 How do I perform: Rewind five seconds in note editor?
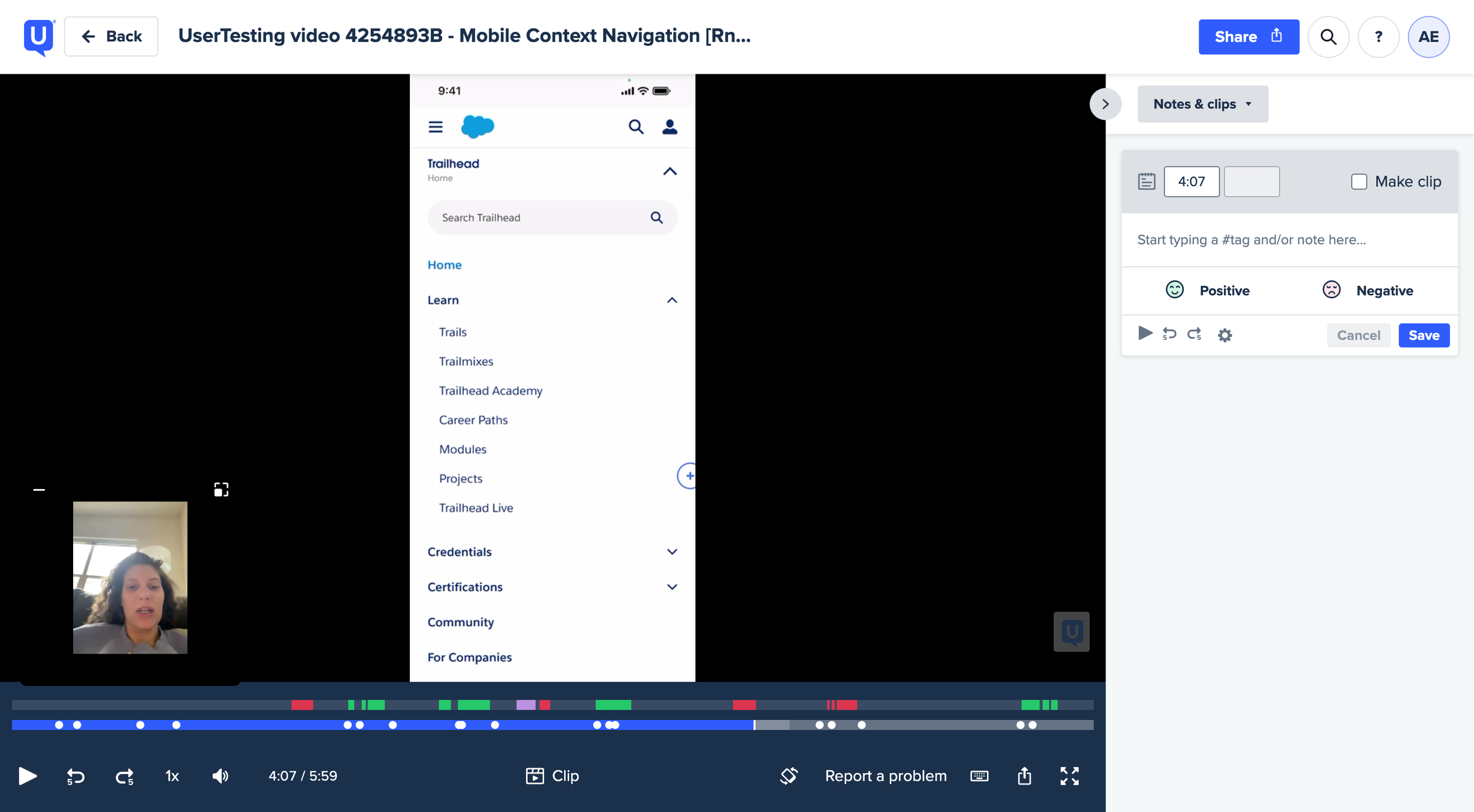click(1169, 335)
